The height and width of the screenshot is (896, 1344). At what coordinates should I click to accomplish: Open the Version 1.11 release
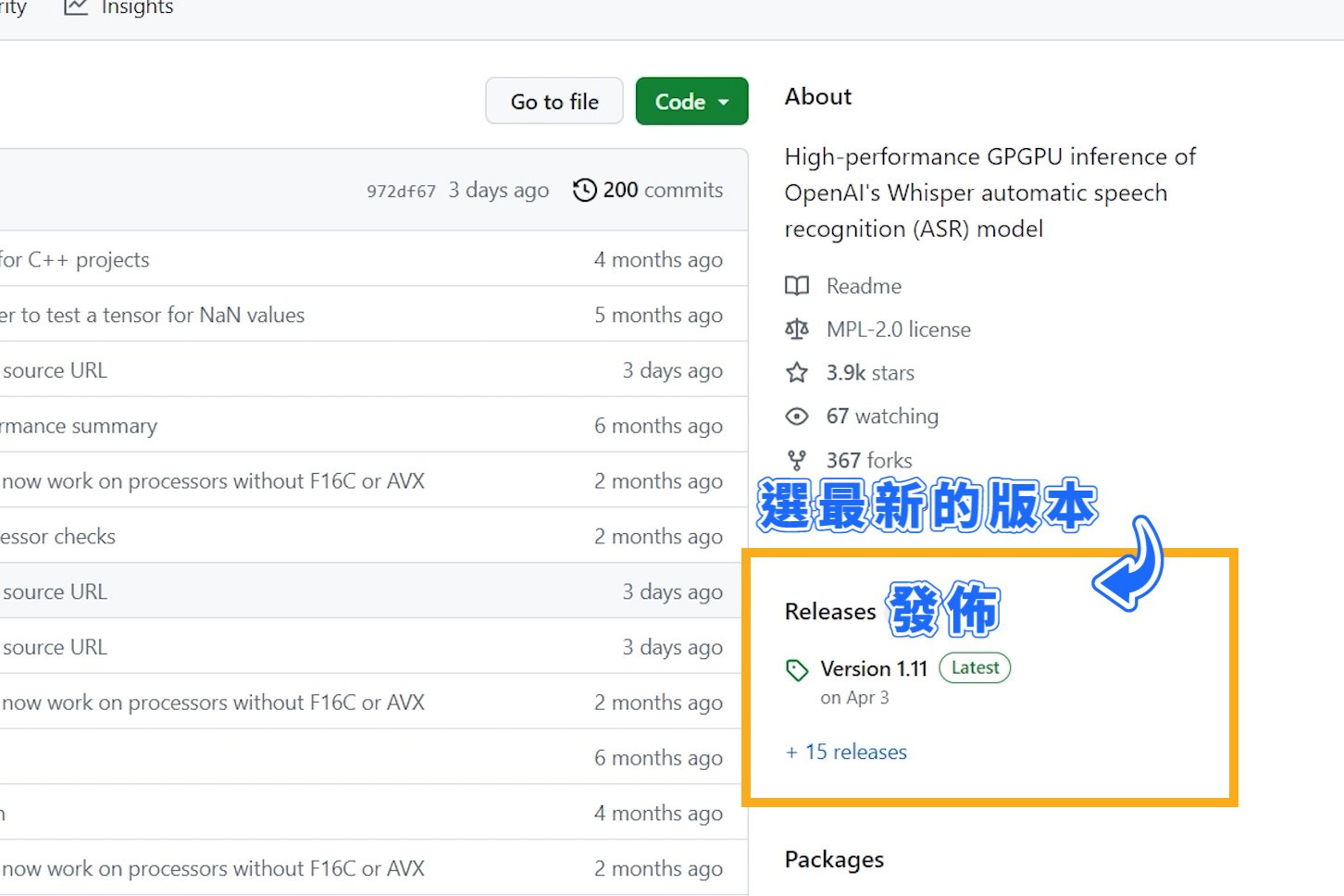(x=874, y=668)
